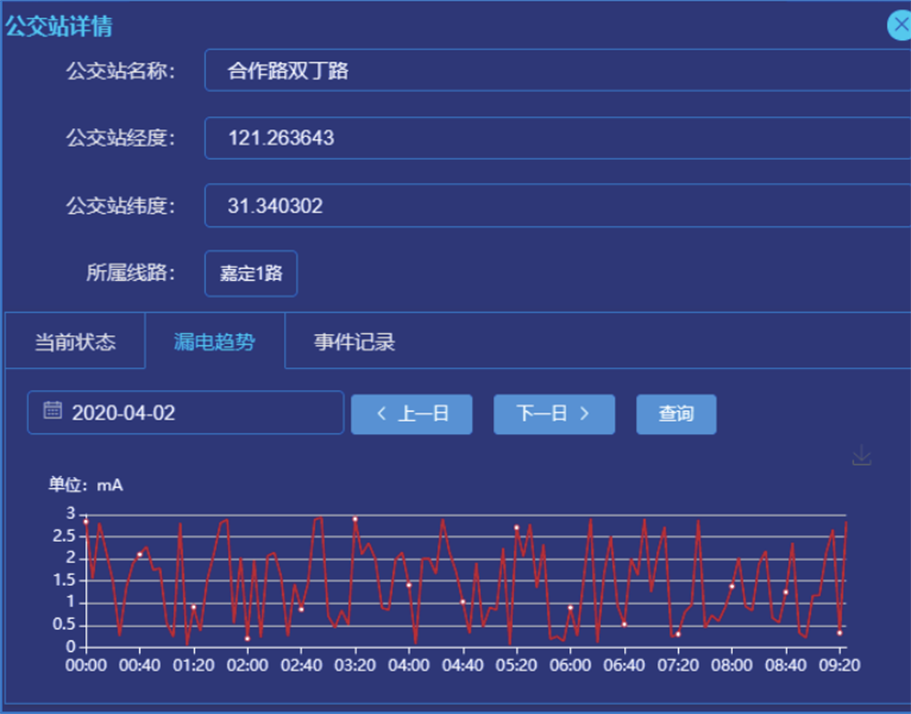Click the chart data point at 07:20
911x714 pixels.
[678, 634]
